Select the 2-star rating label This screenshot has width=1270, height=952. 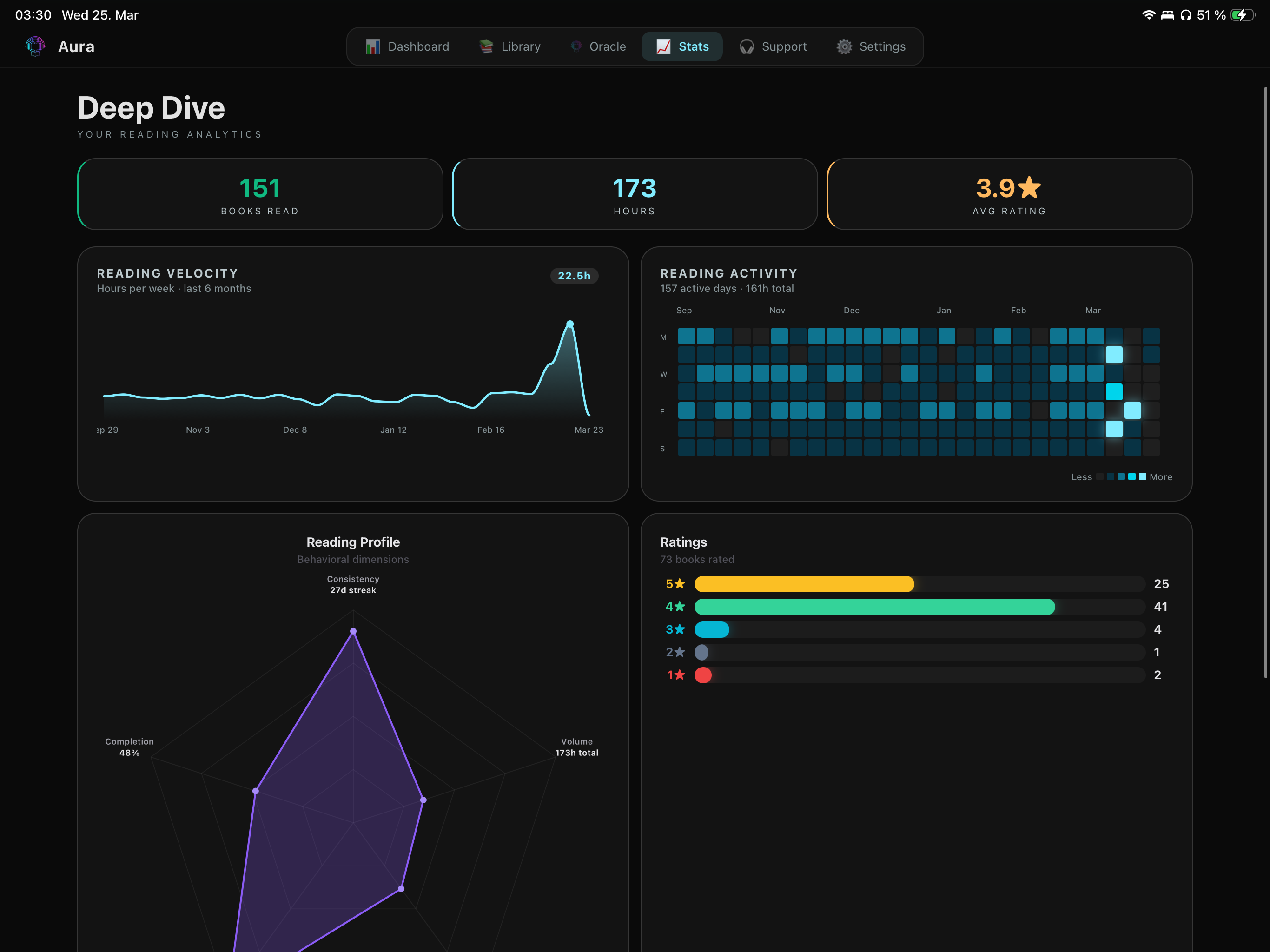coord(675,652)
